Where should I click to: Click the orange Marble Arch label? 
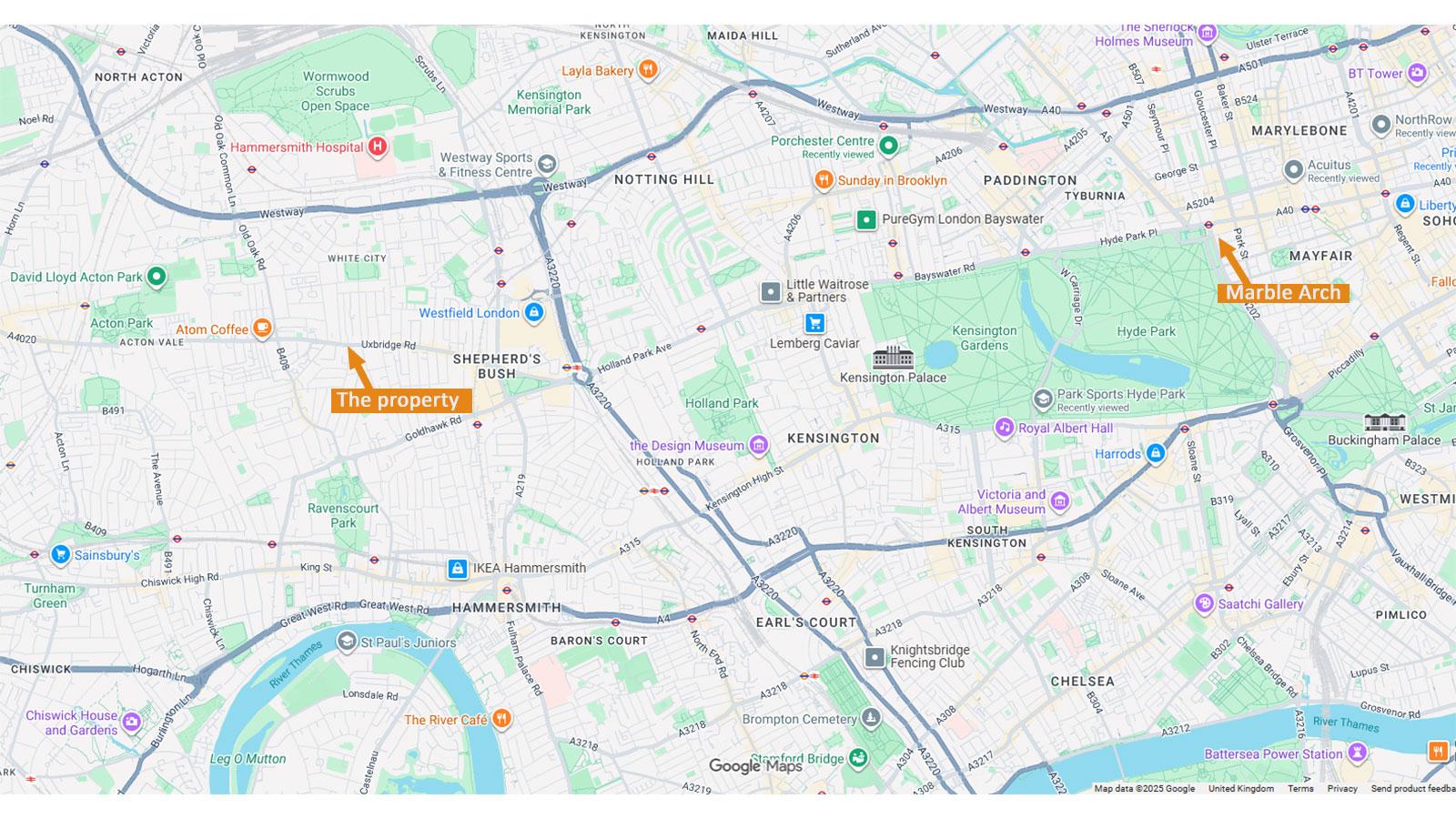point(1283,292)
